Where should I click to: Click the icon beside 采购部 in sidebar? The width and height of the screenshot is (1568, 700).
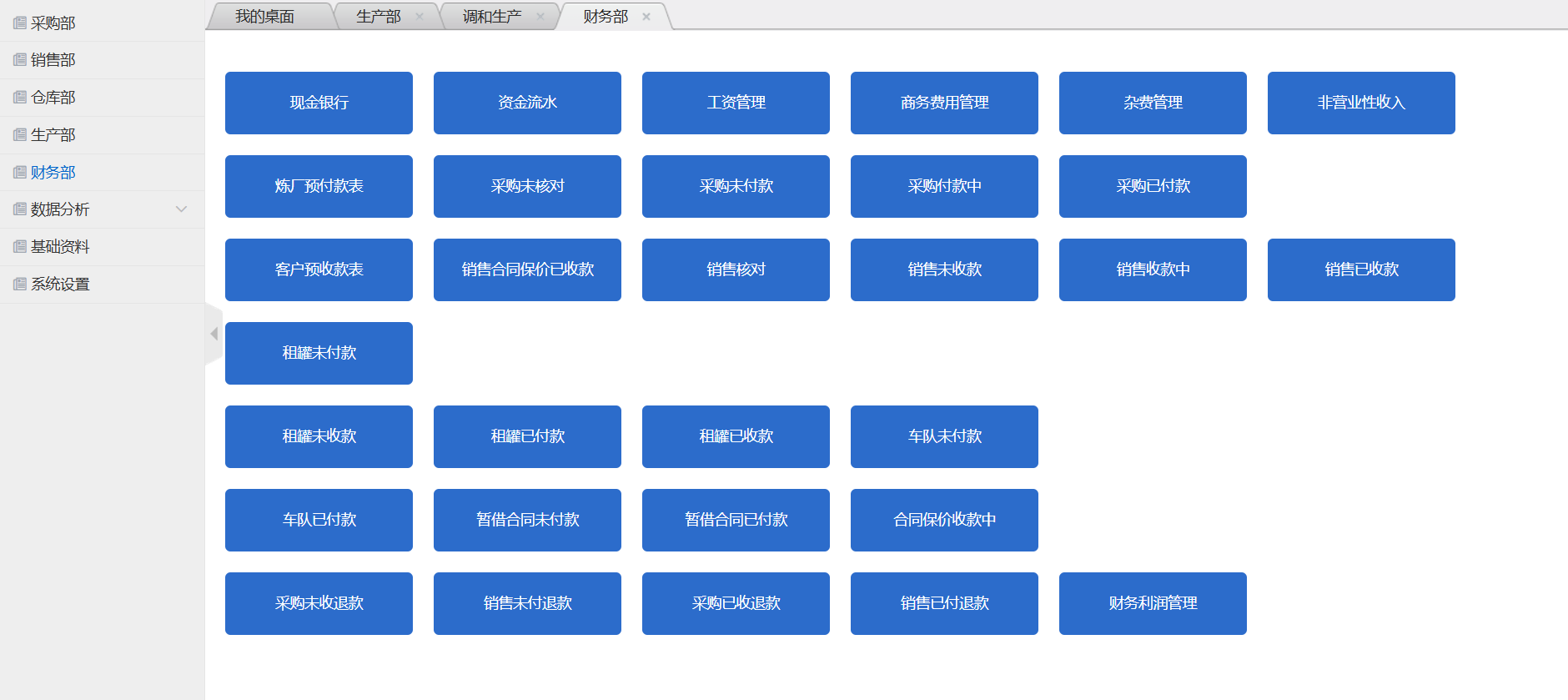[x=20, y=23]
